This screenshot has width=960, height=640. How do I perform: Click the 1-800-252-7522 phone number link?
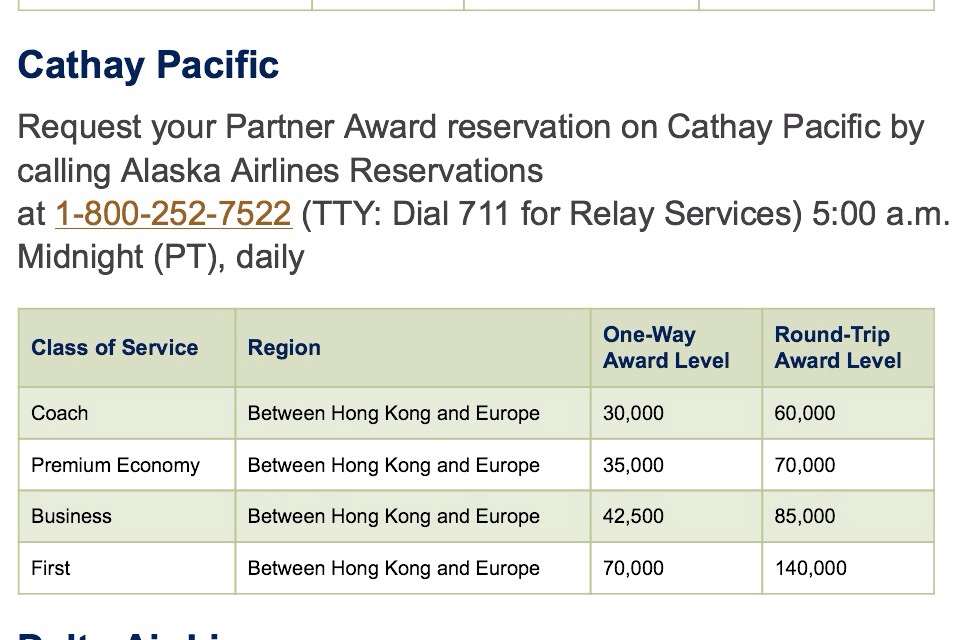click(x=173, y=214)
